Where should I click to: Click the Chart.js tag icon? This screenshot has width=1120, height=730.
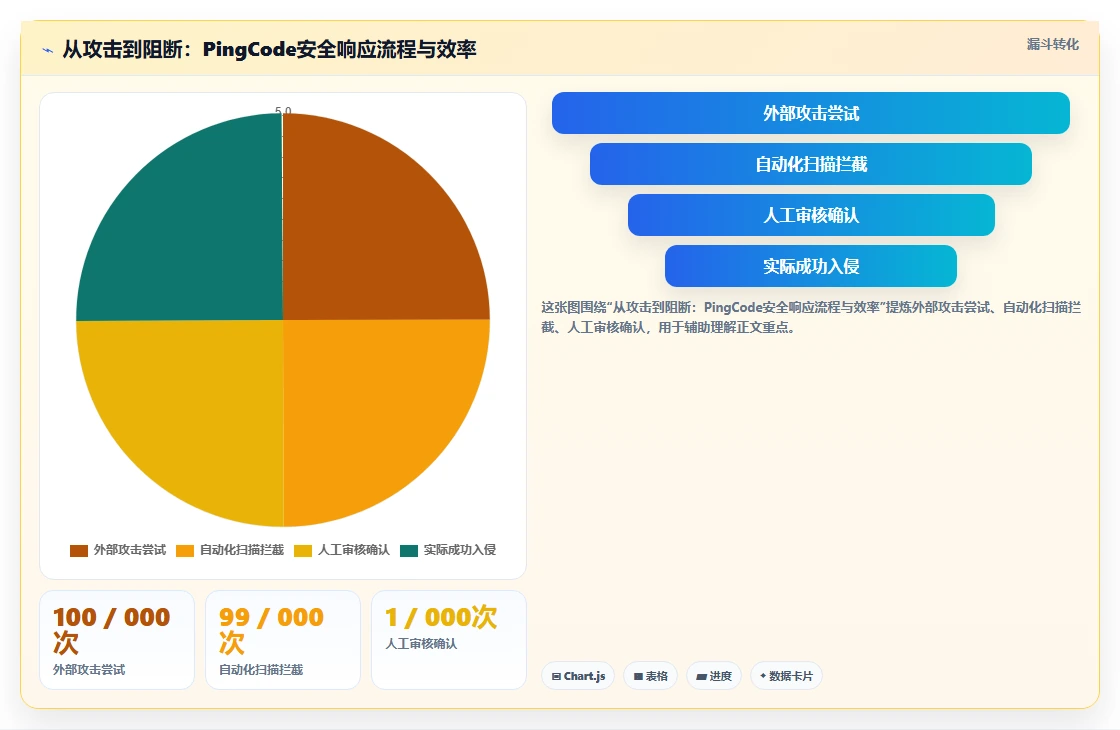click(x=556, y=676)
